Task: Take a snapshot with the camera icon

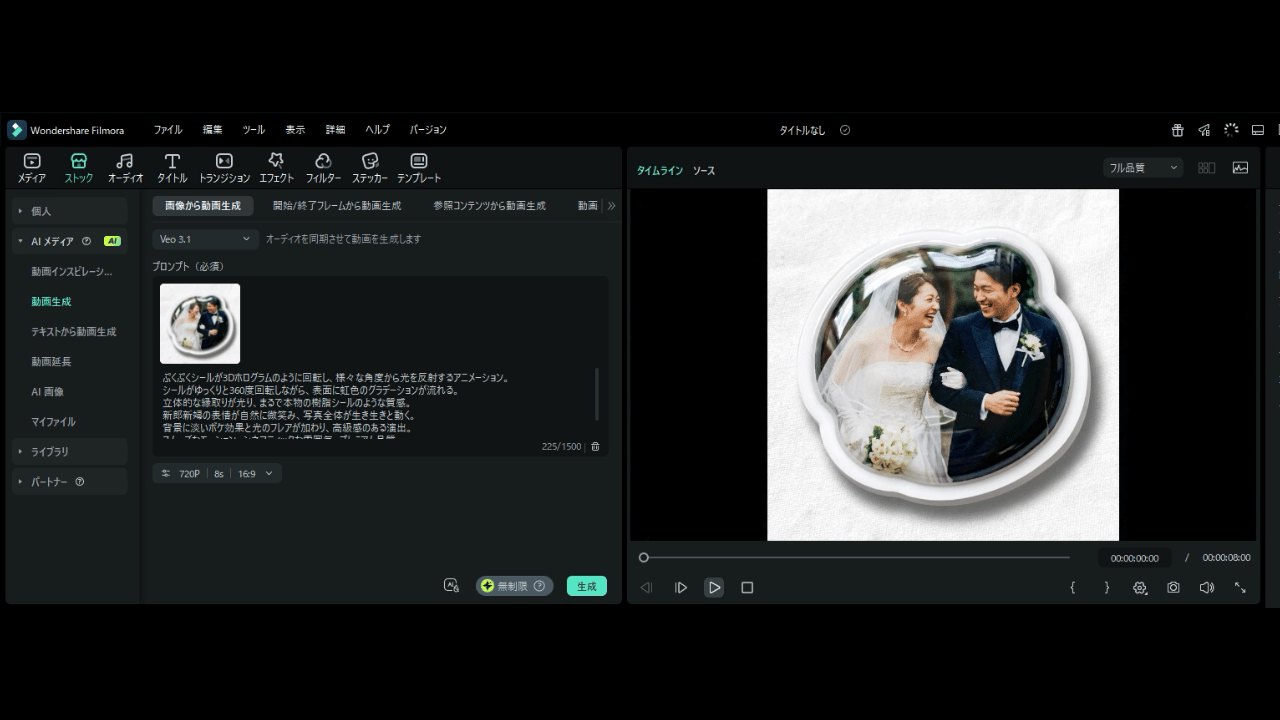Action: click(x=1173, y=588)
